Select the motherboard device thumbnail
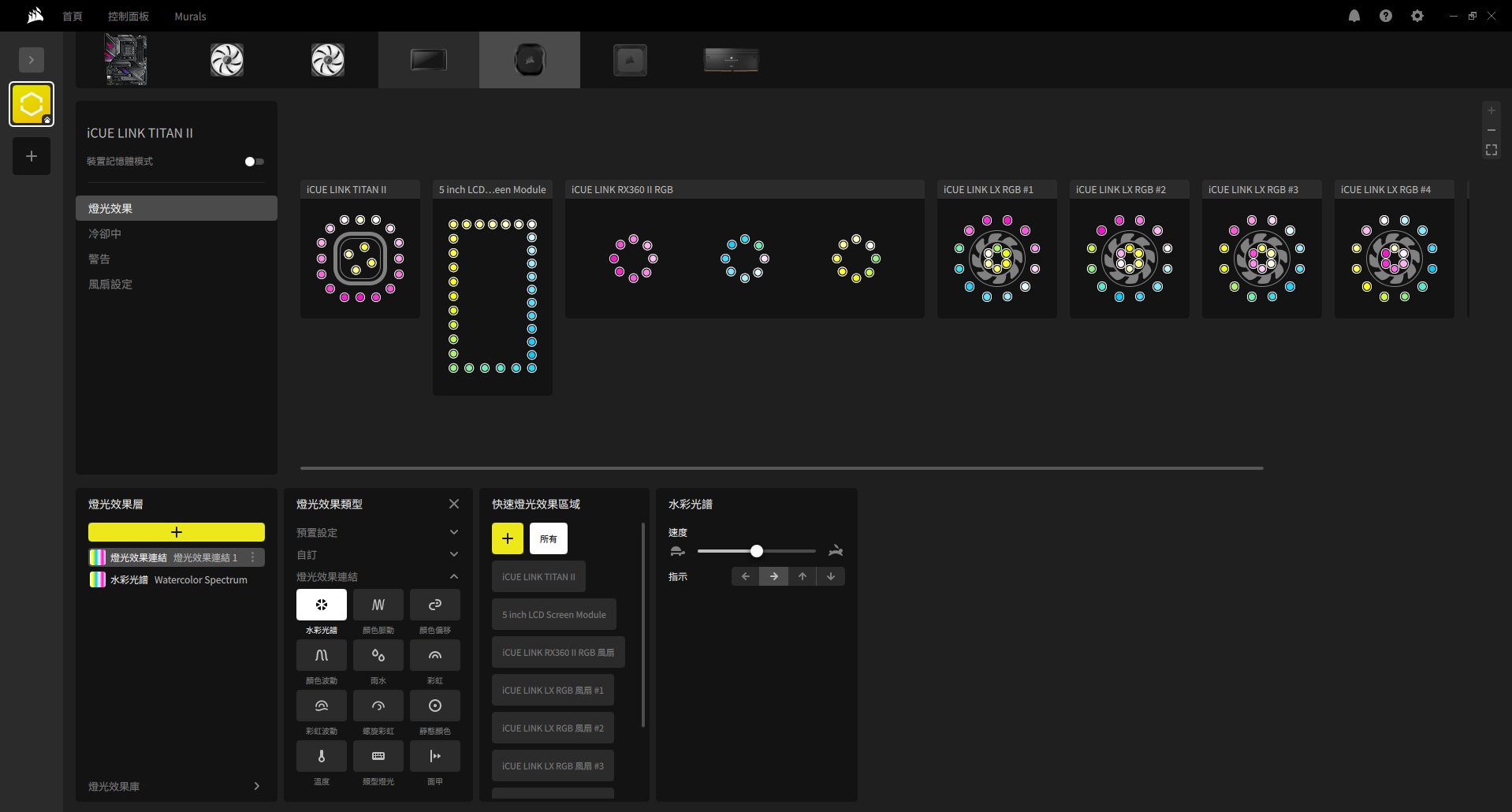Viewport: 1512px width, 812px height. pos(126,60)
